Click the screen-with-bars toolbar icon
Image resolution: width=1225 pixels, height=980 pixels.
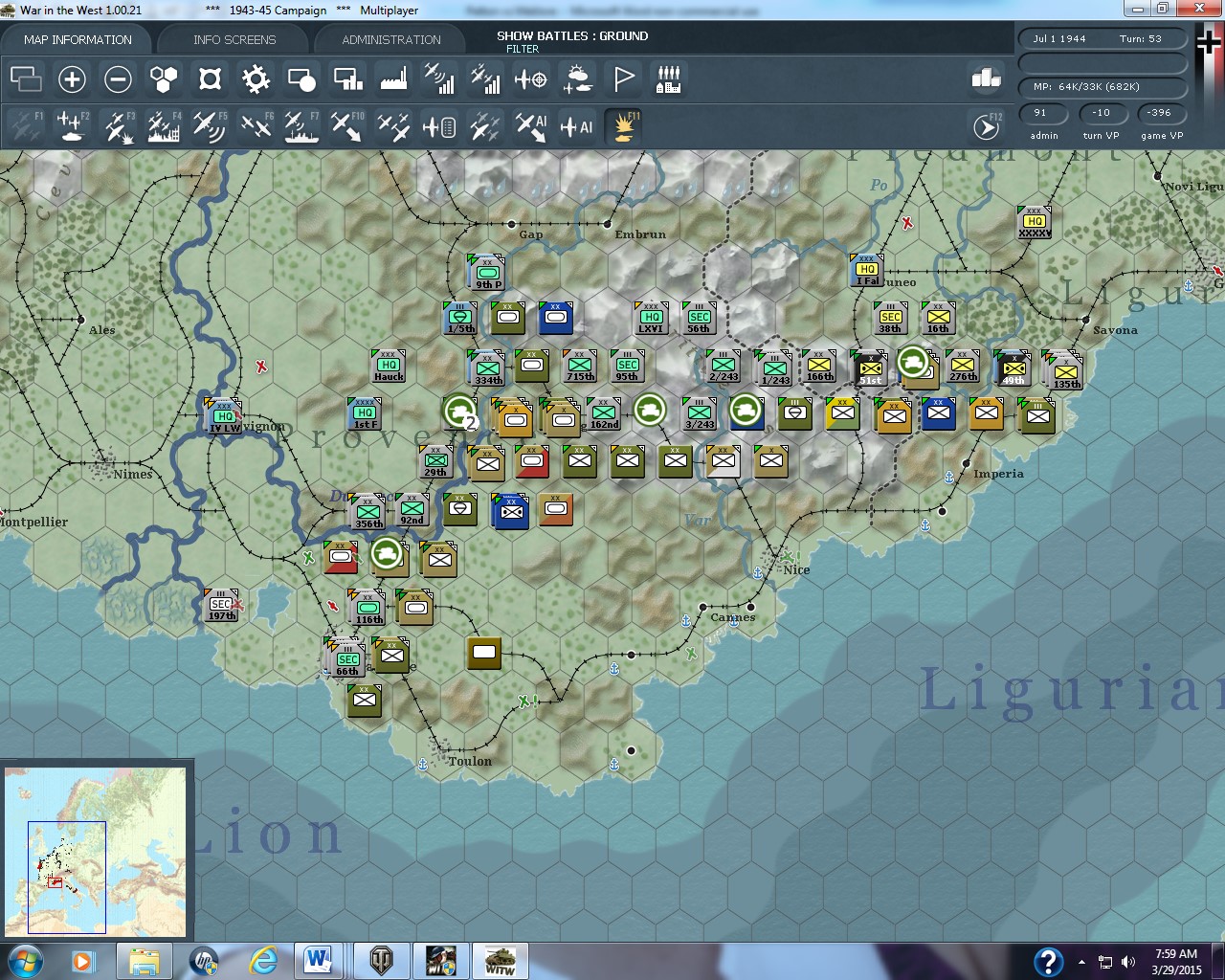347,78
